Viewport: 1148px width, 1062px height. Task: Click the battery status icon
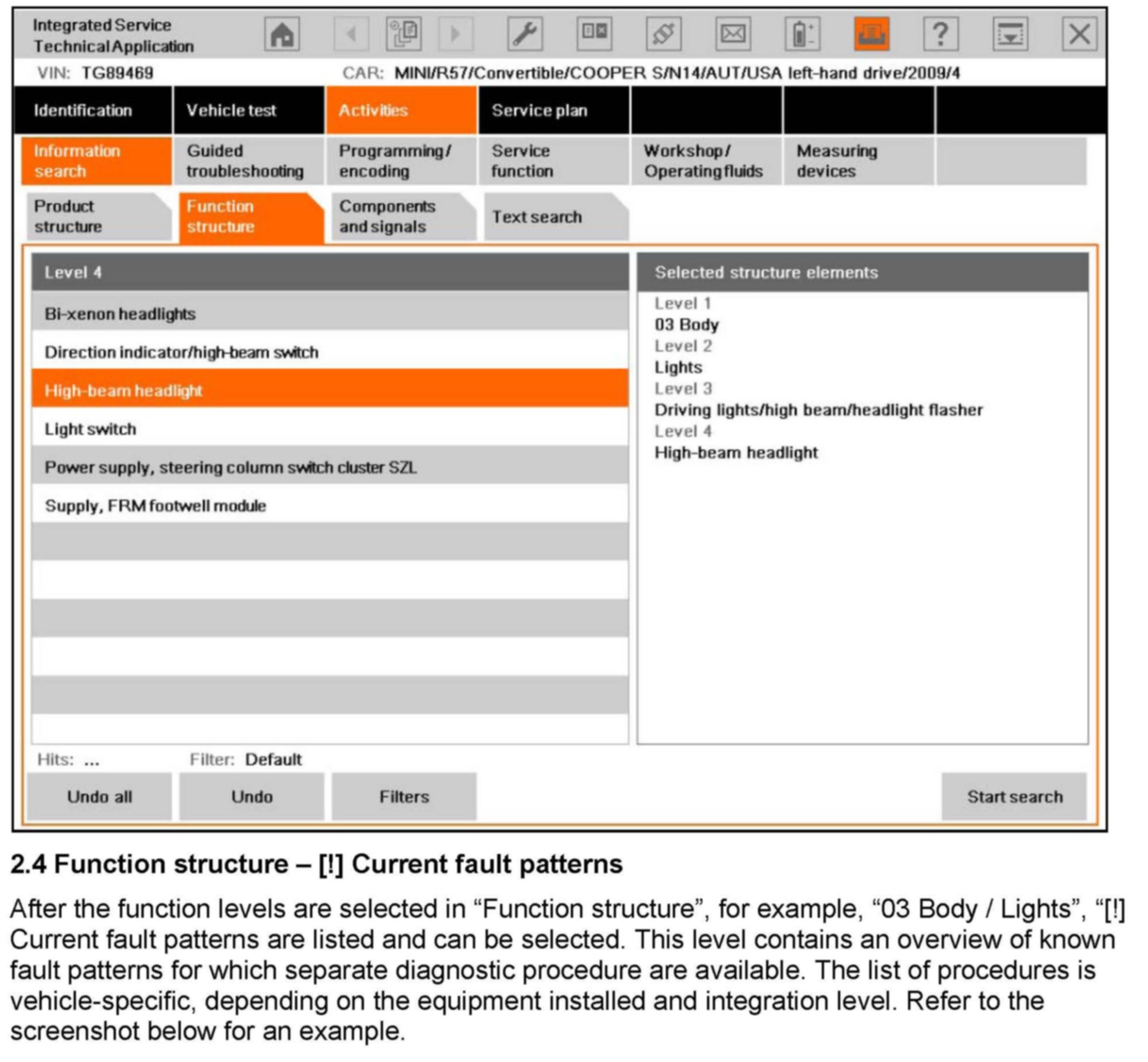(x=802, y=34)
